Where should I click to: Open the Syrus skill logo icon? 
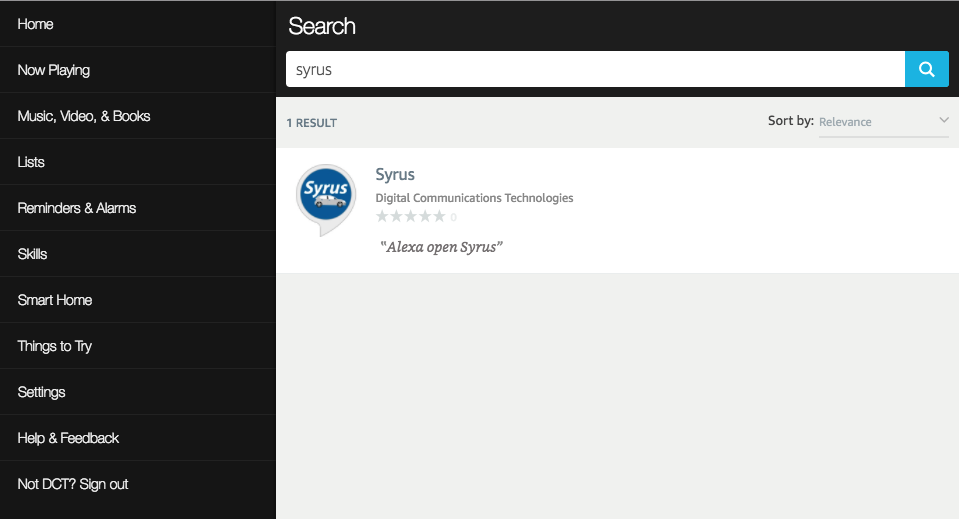pyautogui.click(x=326, y=198)
